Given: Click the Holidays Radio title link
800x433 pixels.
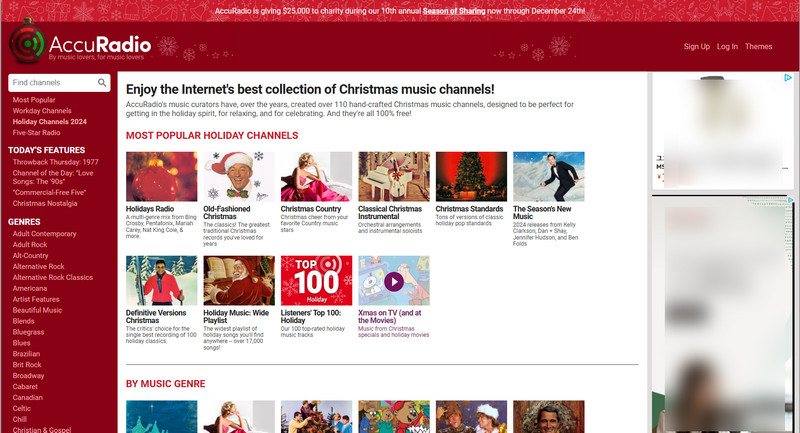Looking at the screenshot, I should coord(150,209).
